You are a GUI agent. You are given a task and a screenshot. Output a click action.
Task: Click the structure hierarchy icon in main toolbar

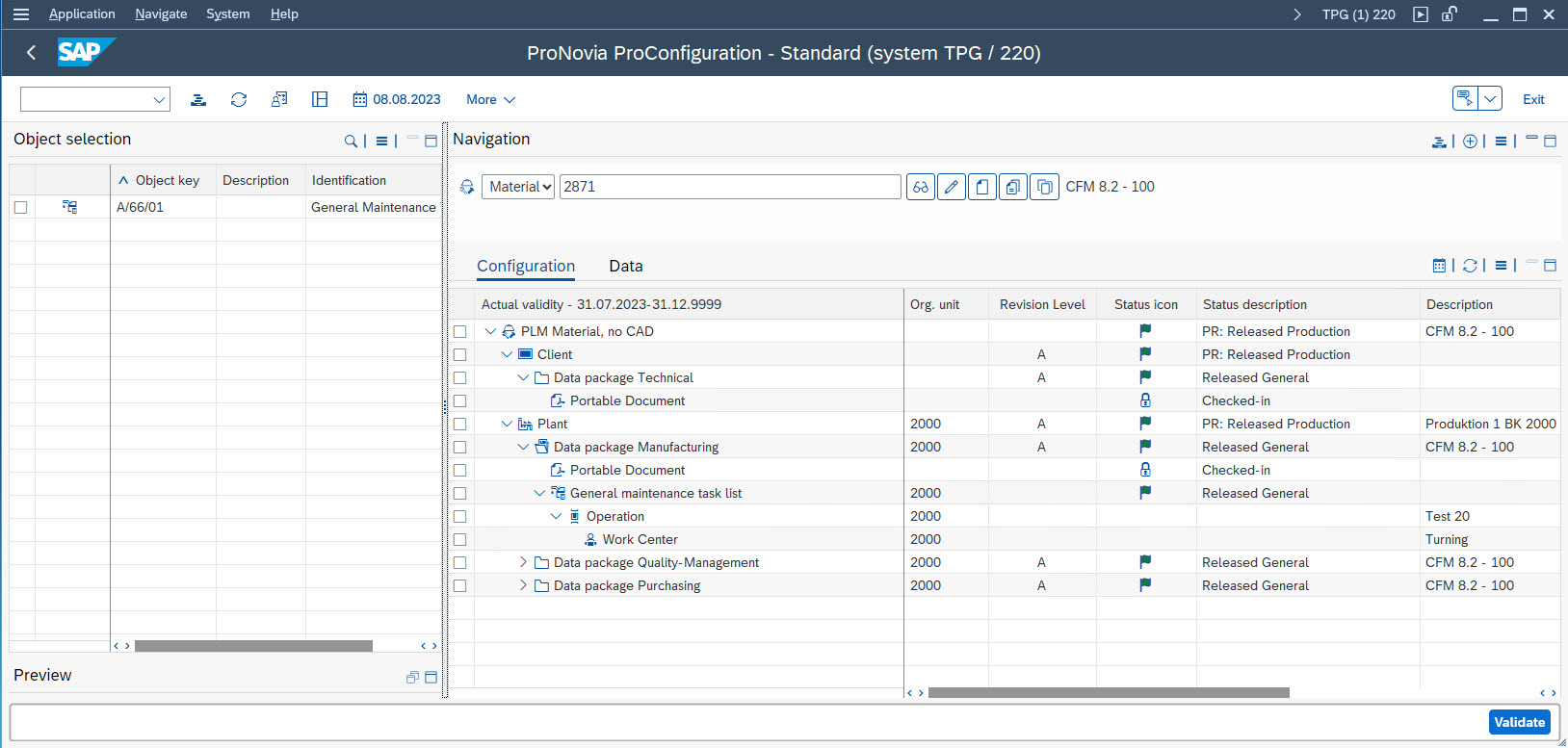[x=198, y=99]
